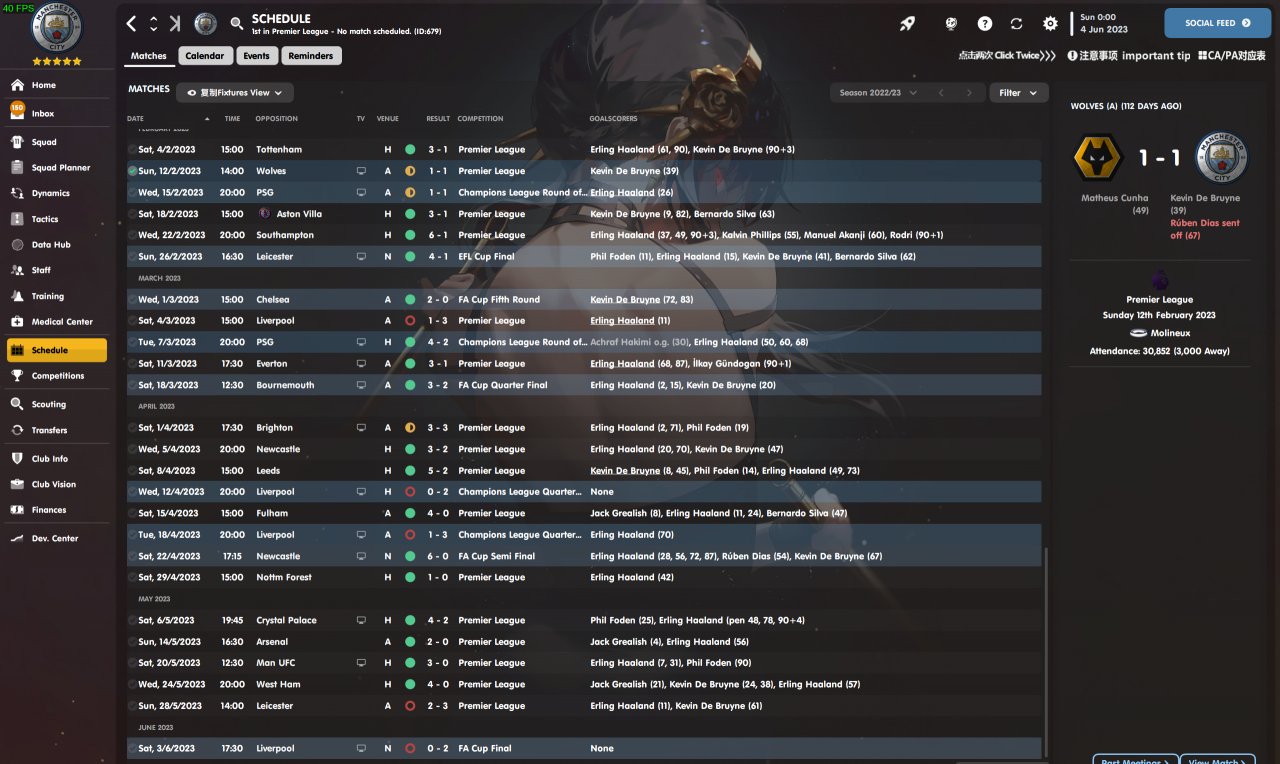Toggle reminder check for Tottenham 4/2/2023 match
Screen dimensions: 1280x764
pyautogui.click(x=132, y=150)
